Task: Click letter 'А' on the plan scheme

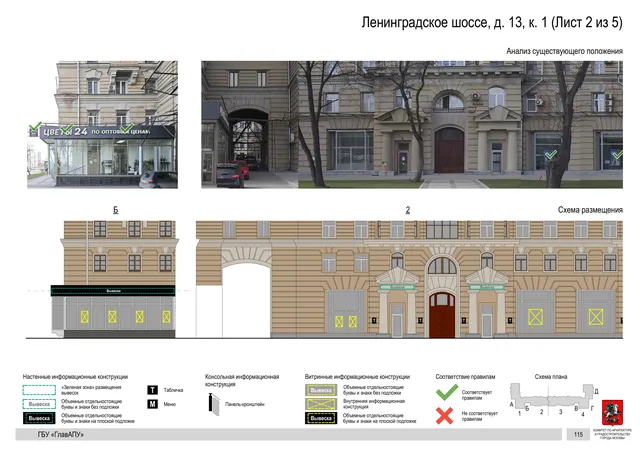Action: pos(511,404)
